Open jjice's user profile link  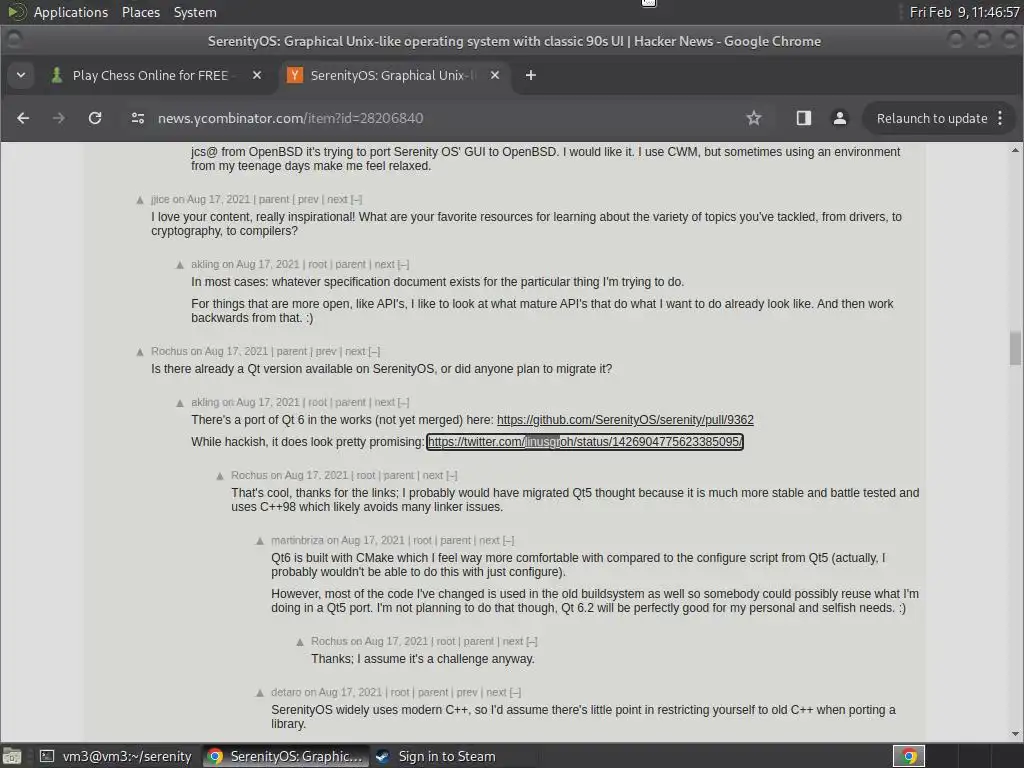[x=160, y=199]
